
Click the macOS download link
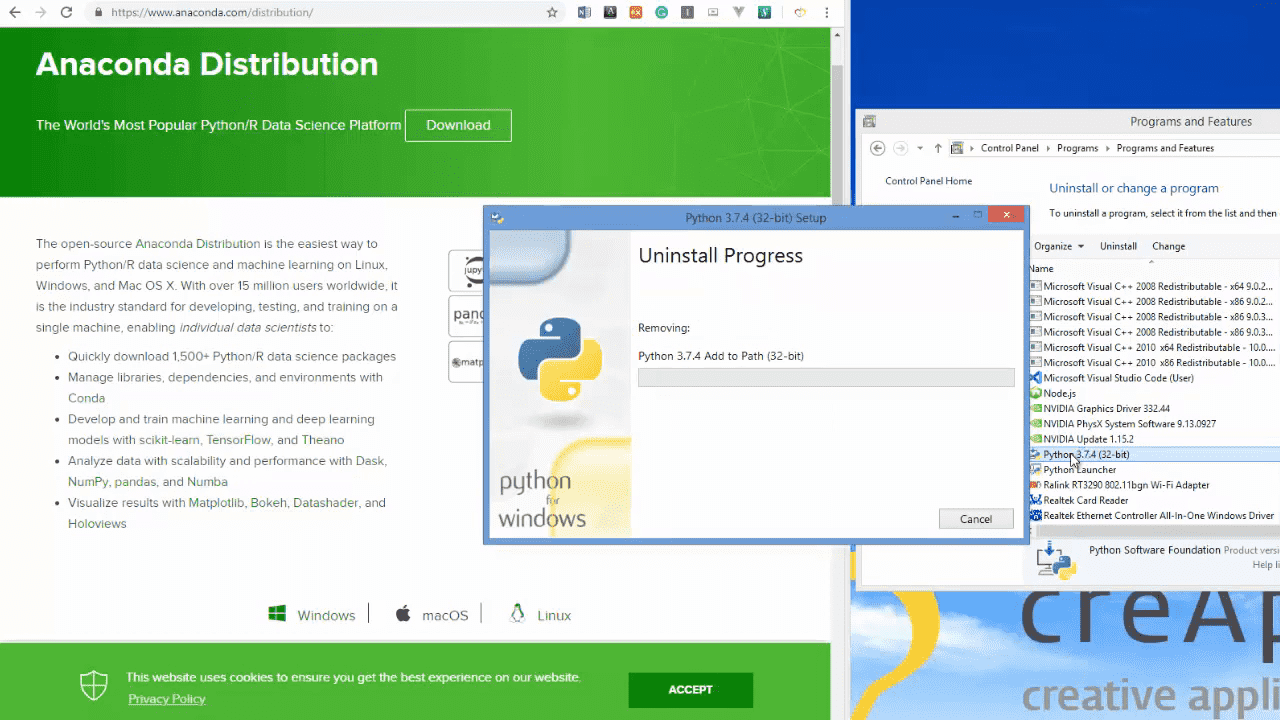coord(445,615)
